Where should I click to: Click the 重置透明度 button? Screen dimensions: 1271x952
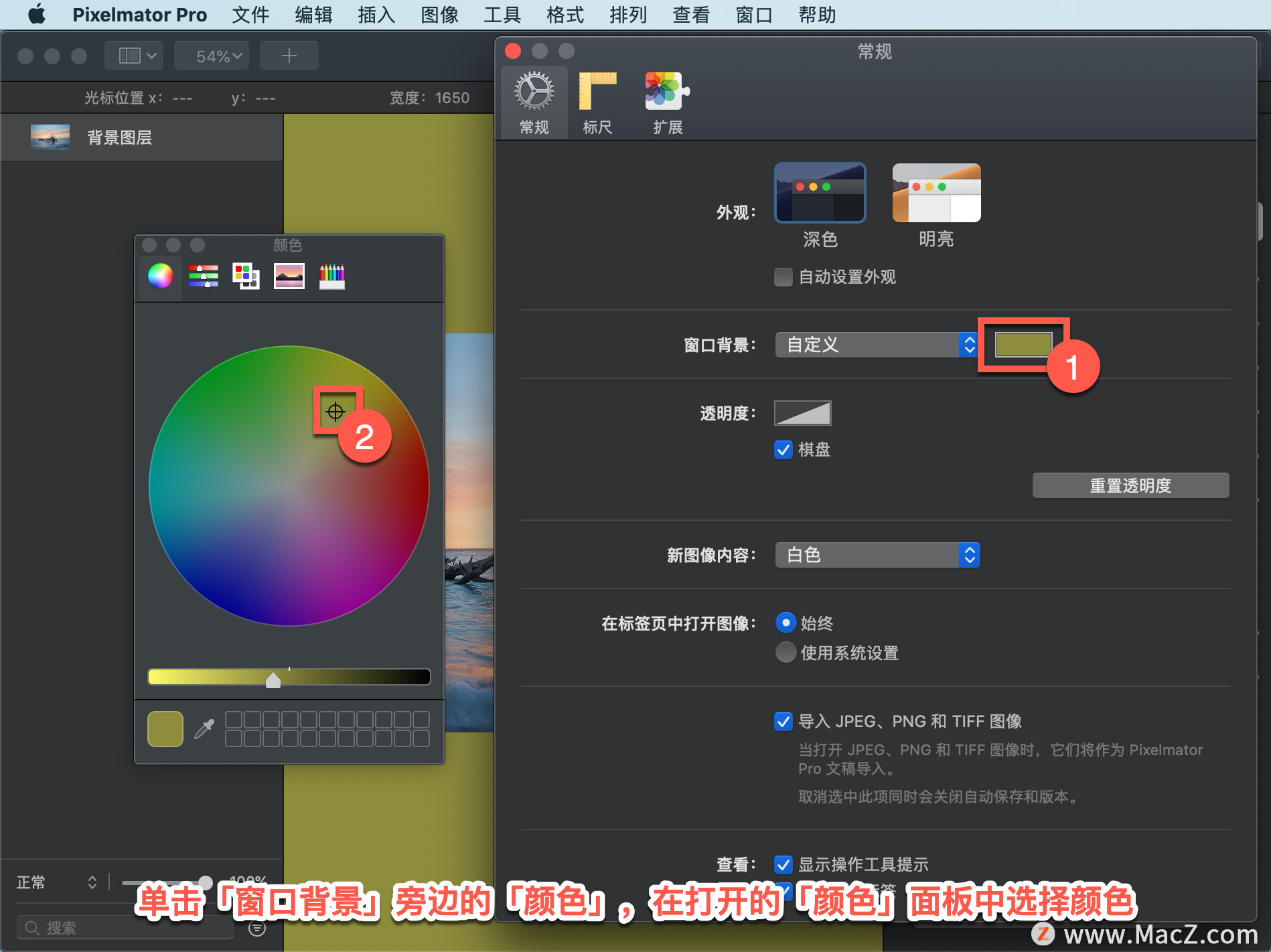click(x=1130, y=485)
